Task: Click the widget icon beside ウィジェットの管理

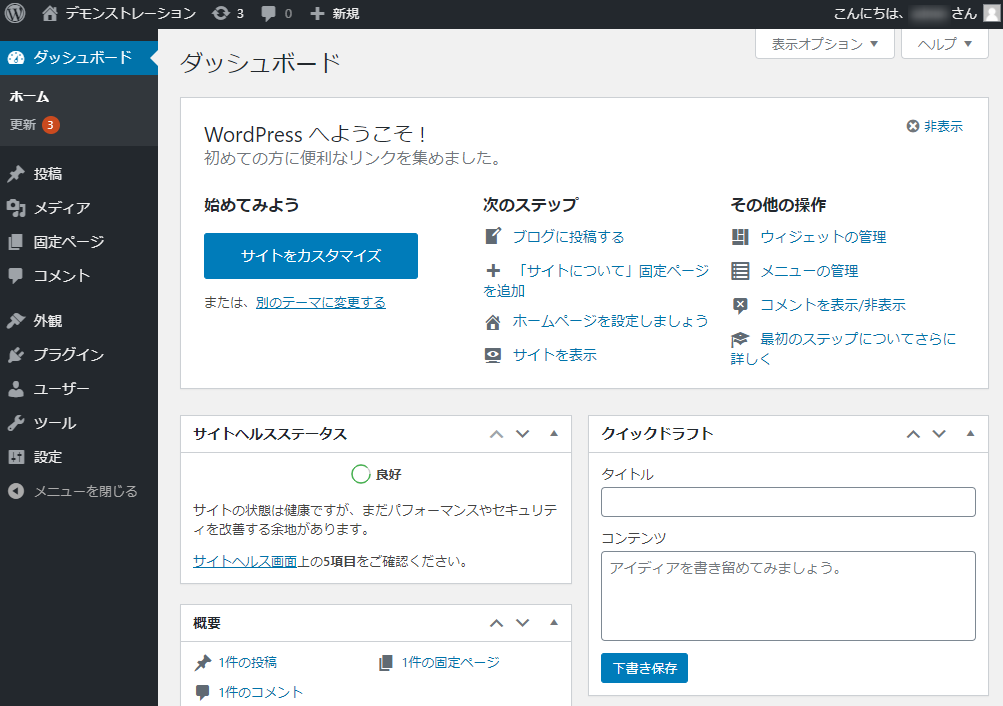Action: point(740,237)
